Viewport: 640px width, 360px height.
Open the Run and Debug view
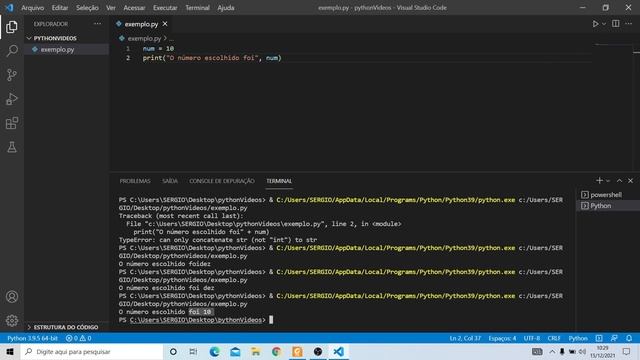pyautogui.click(x=12, y=99)
